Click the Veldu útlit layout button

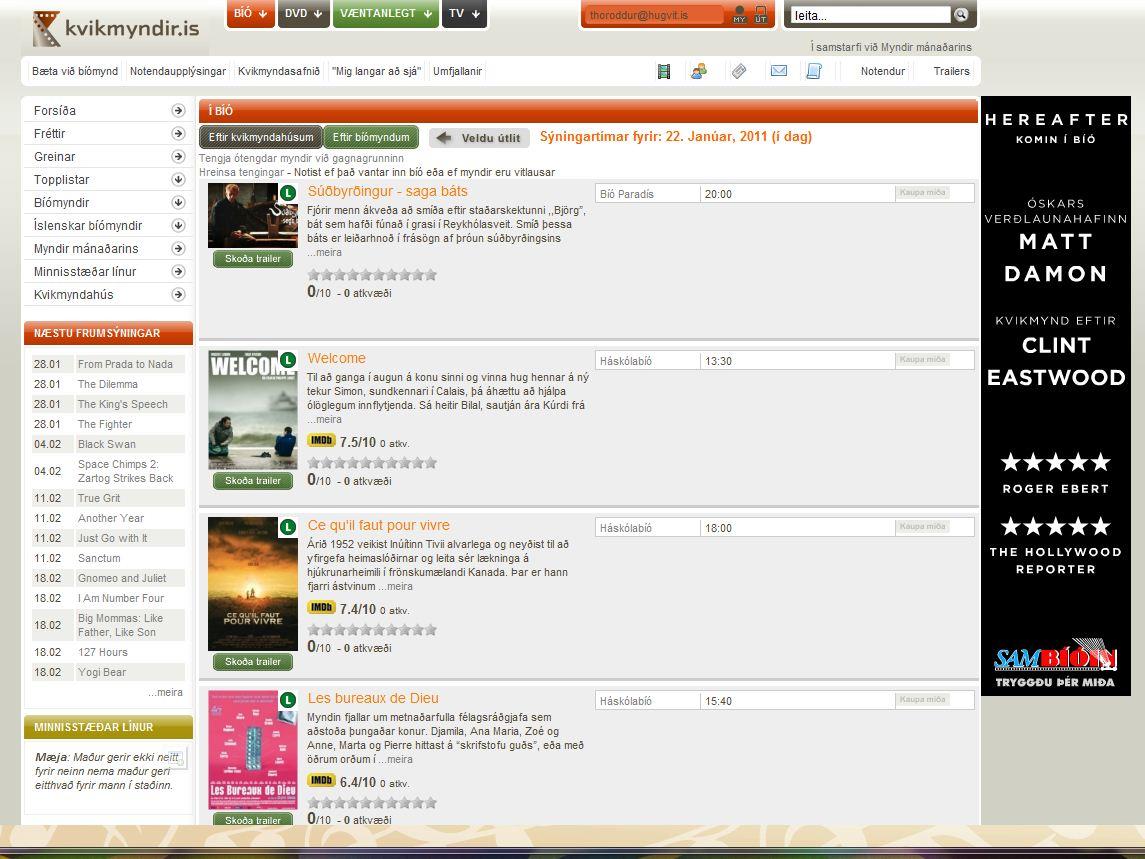point(480,138)
